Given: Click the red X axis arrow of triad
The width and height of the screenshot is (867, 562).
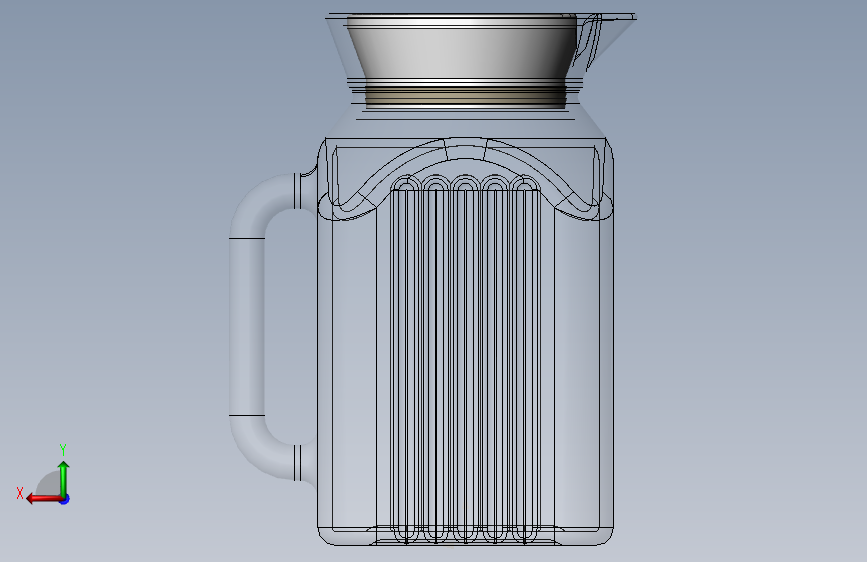Looking at the screenshot, I should tap(44, 499).
